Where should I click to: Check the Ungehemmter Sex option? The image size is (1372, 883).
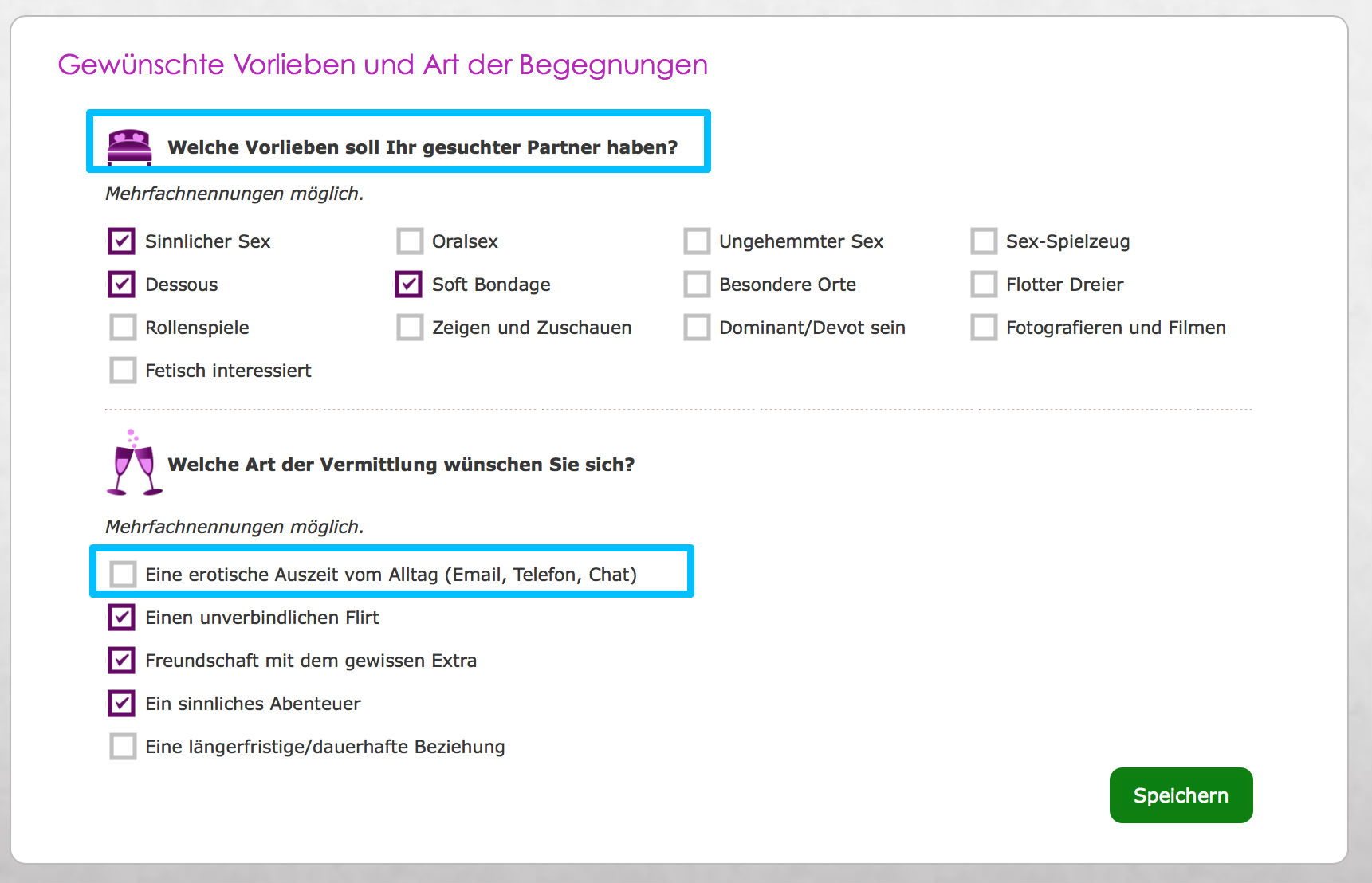click(x=697, y=241)
